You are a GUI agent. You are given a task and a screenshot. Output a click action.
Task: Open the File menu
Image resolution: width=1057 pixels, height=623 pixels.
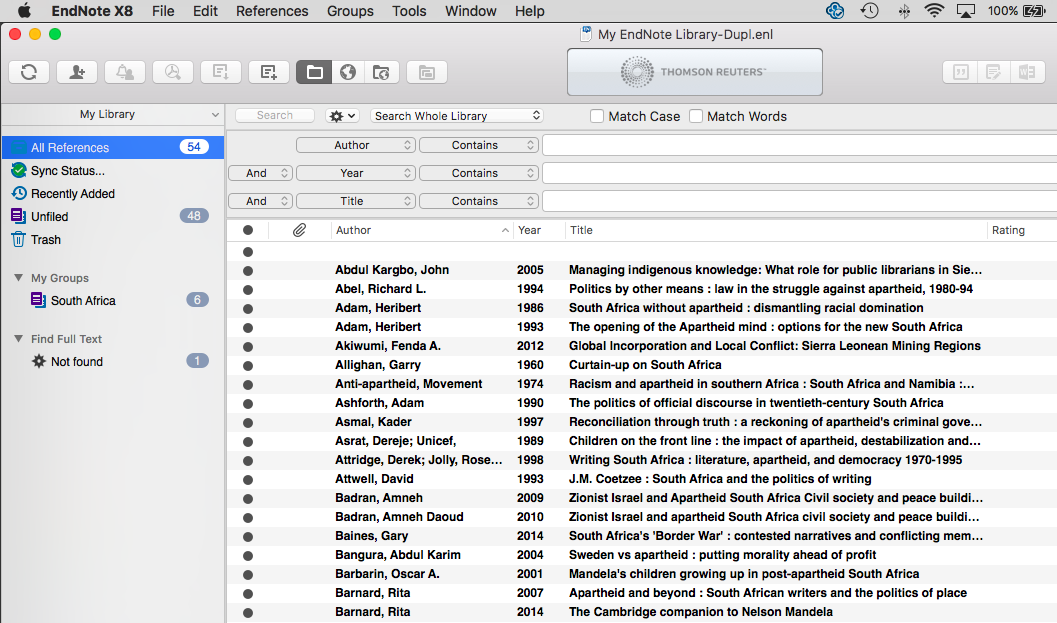click(163, 11)
